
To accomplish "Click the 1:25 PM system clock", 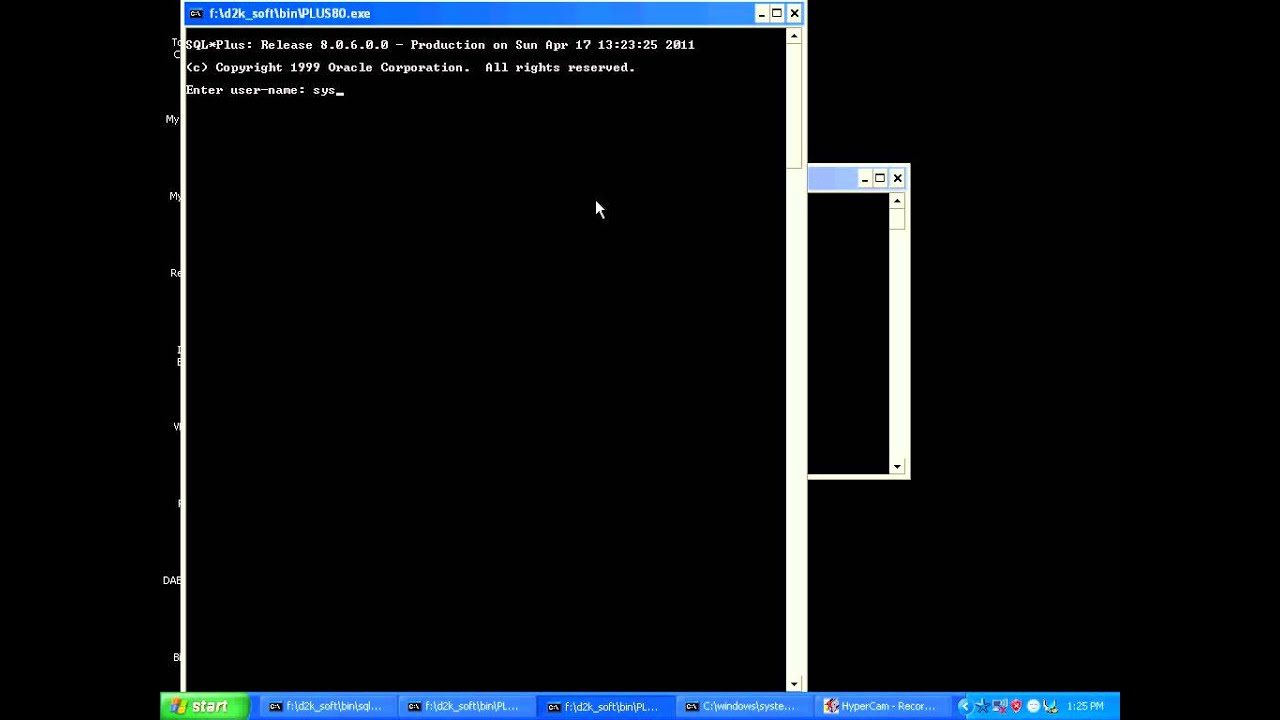I will [x=1085, y=706].
